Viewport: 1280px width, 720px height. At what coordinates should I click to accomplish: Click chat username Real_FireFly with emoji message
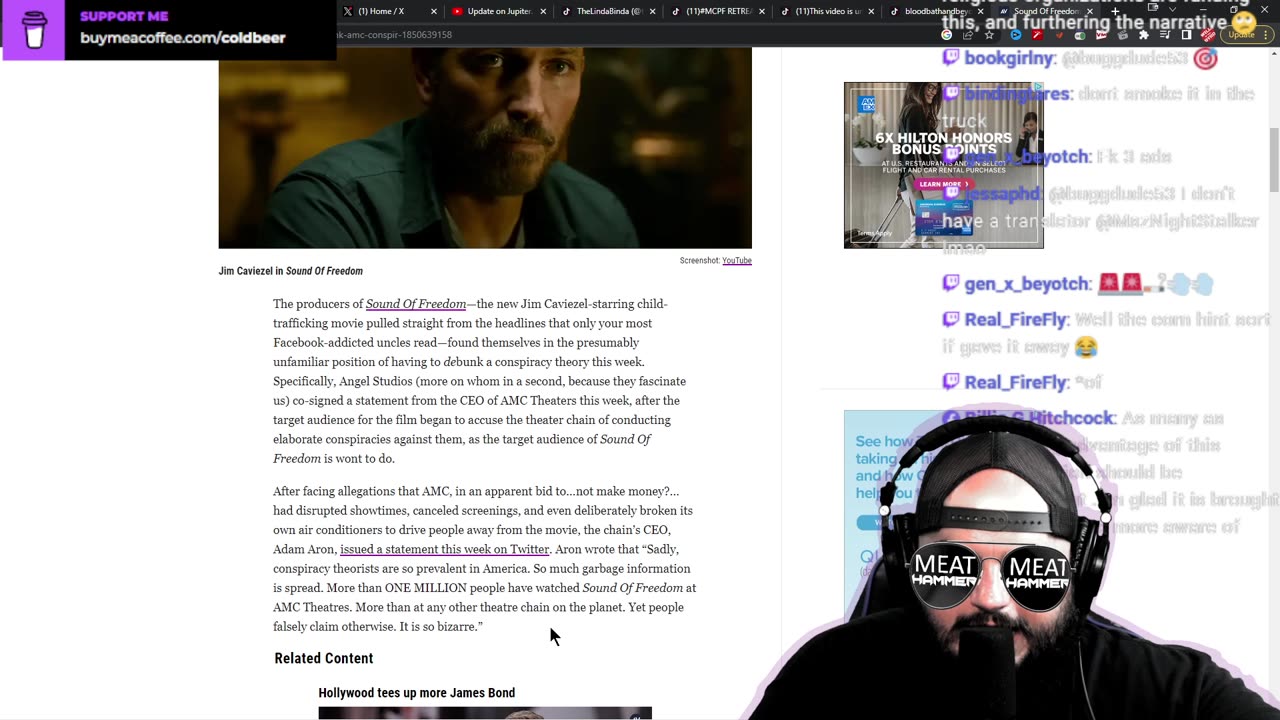coord(1016,321)
